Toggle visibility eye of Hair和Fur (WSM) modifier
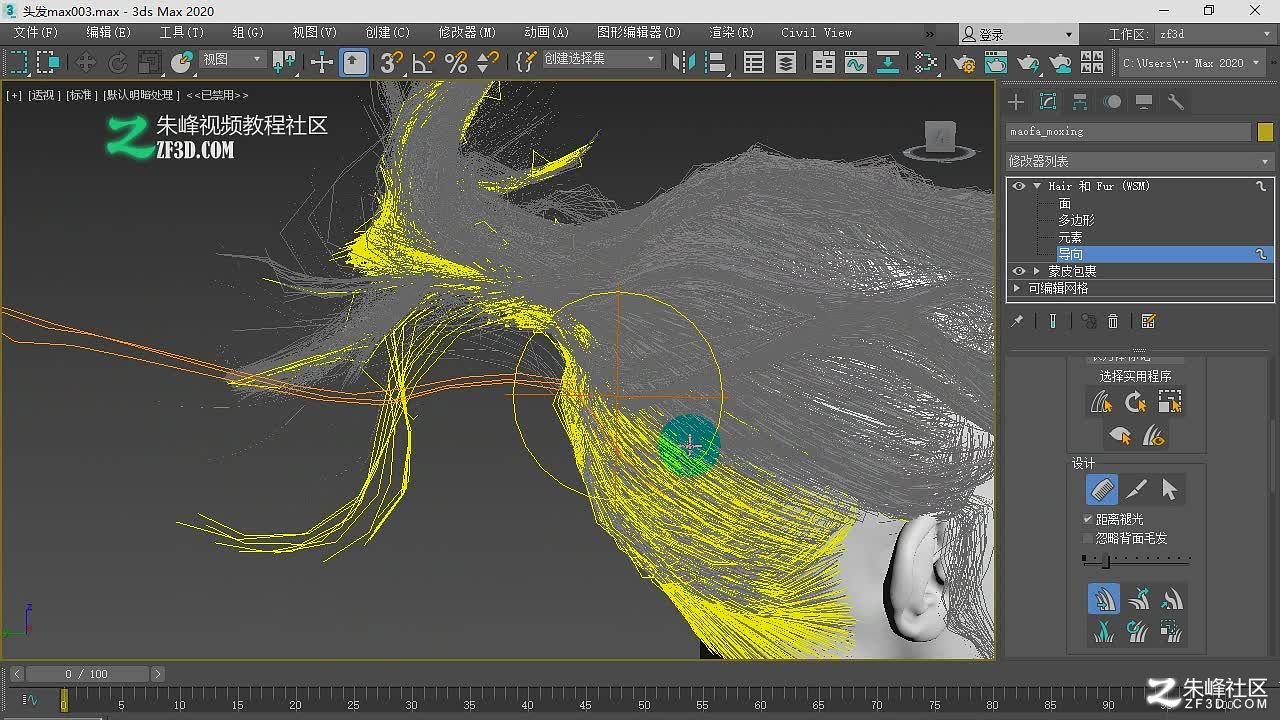 coord(1019,186)
